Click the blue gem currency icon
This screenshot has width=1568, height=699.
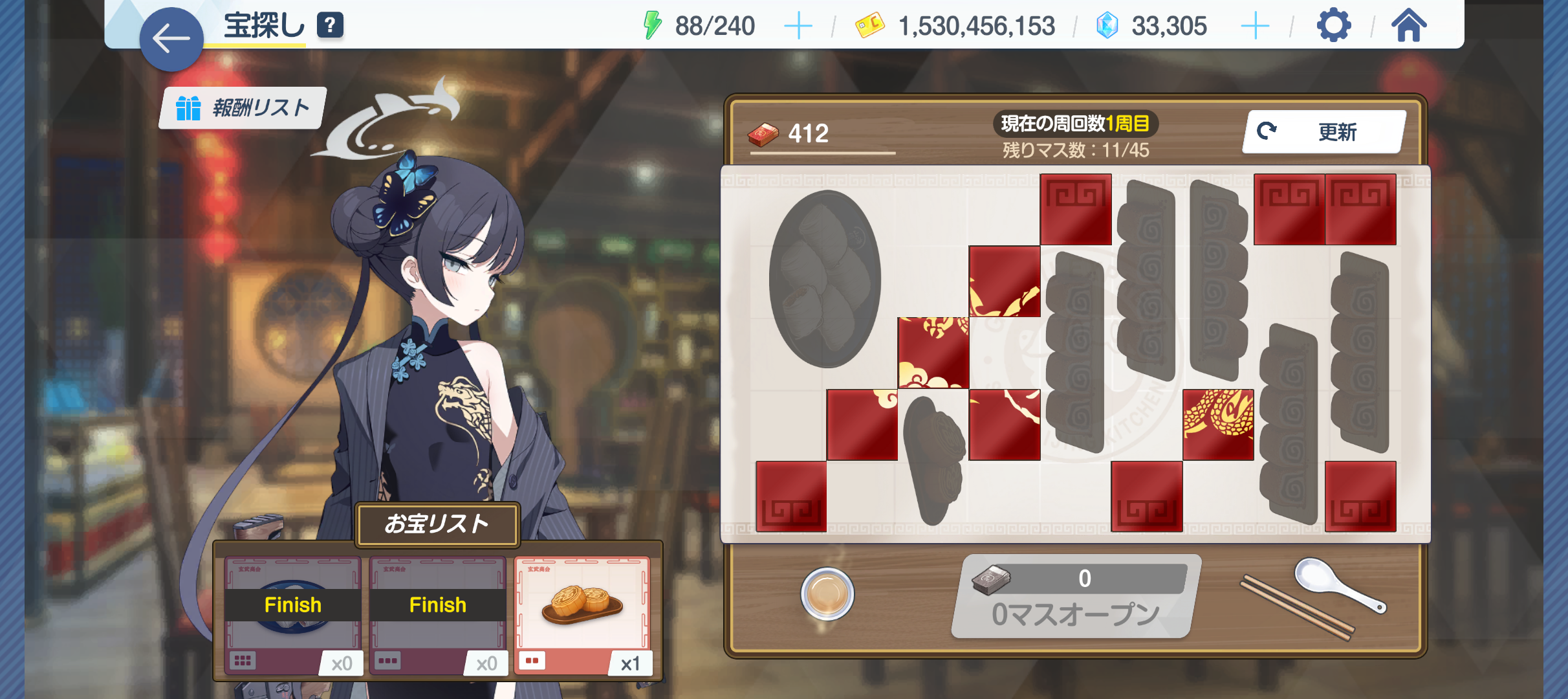pyautogui.click(x=1107, y=26)
